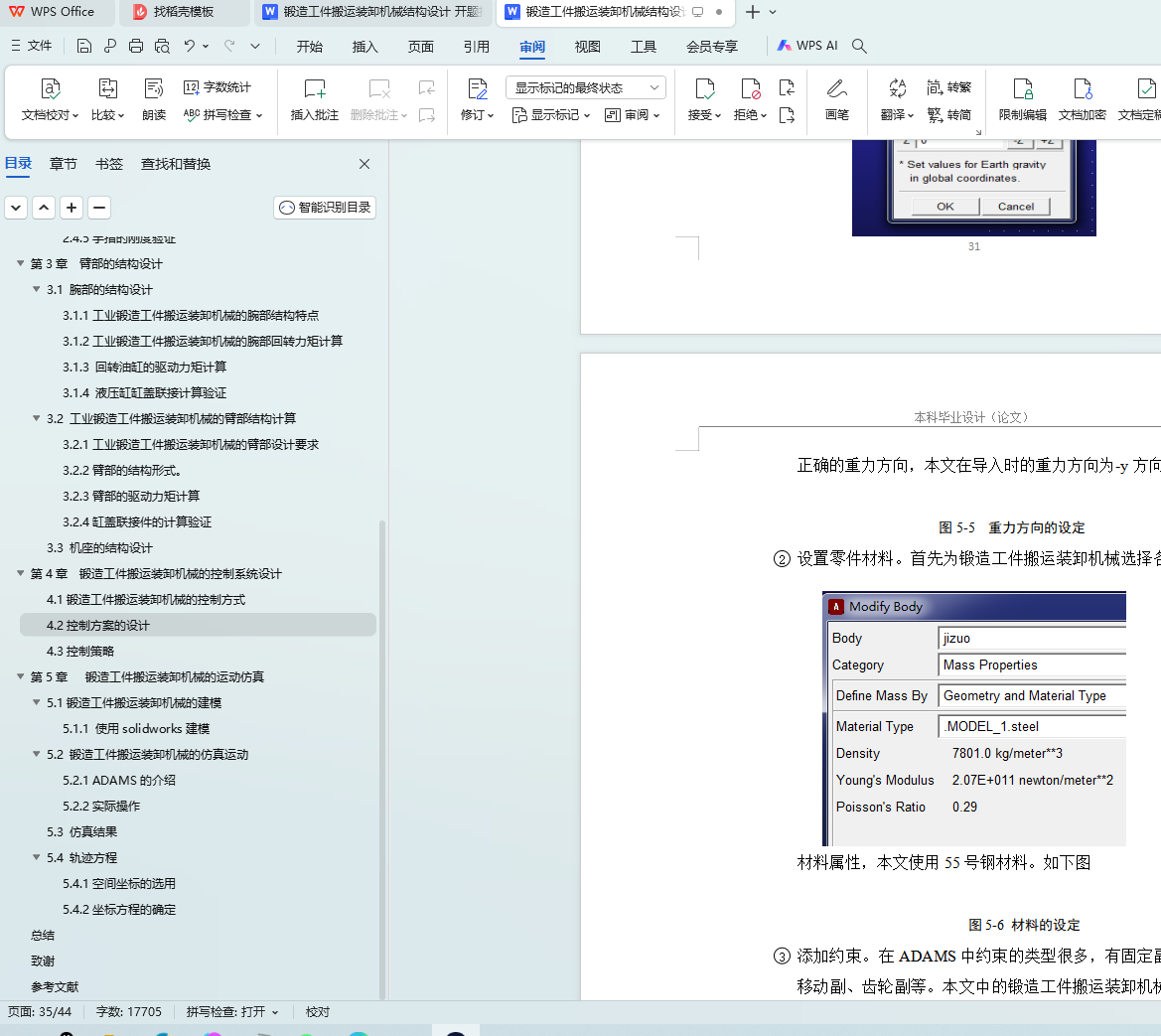Jump to 4.3 控制策略 in outline

(x=80, y=651)
